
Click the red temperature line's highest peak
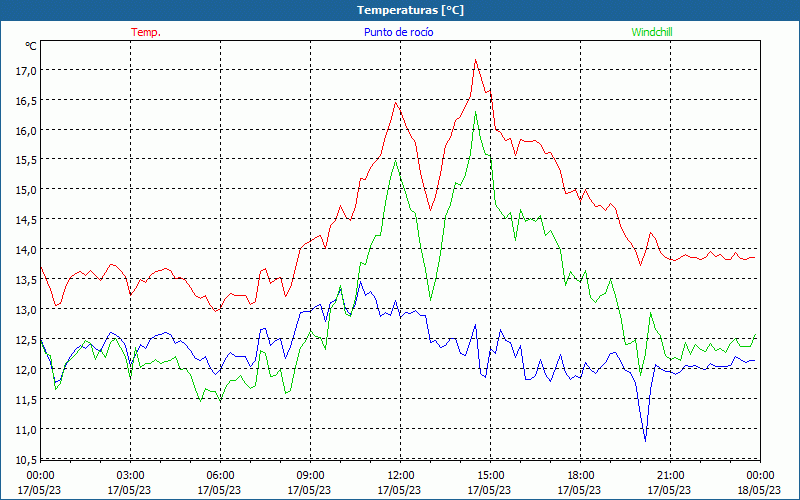[476, 60]
